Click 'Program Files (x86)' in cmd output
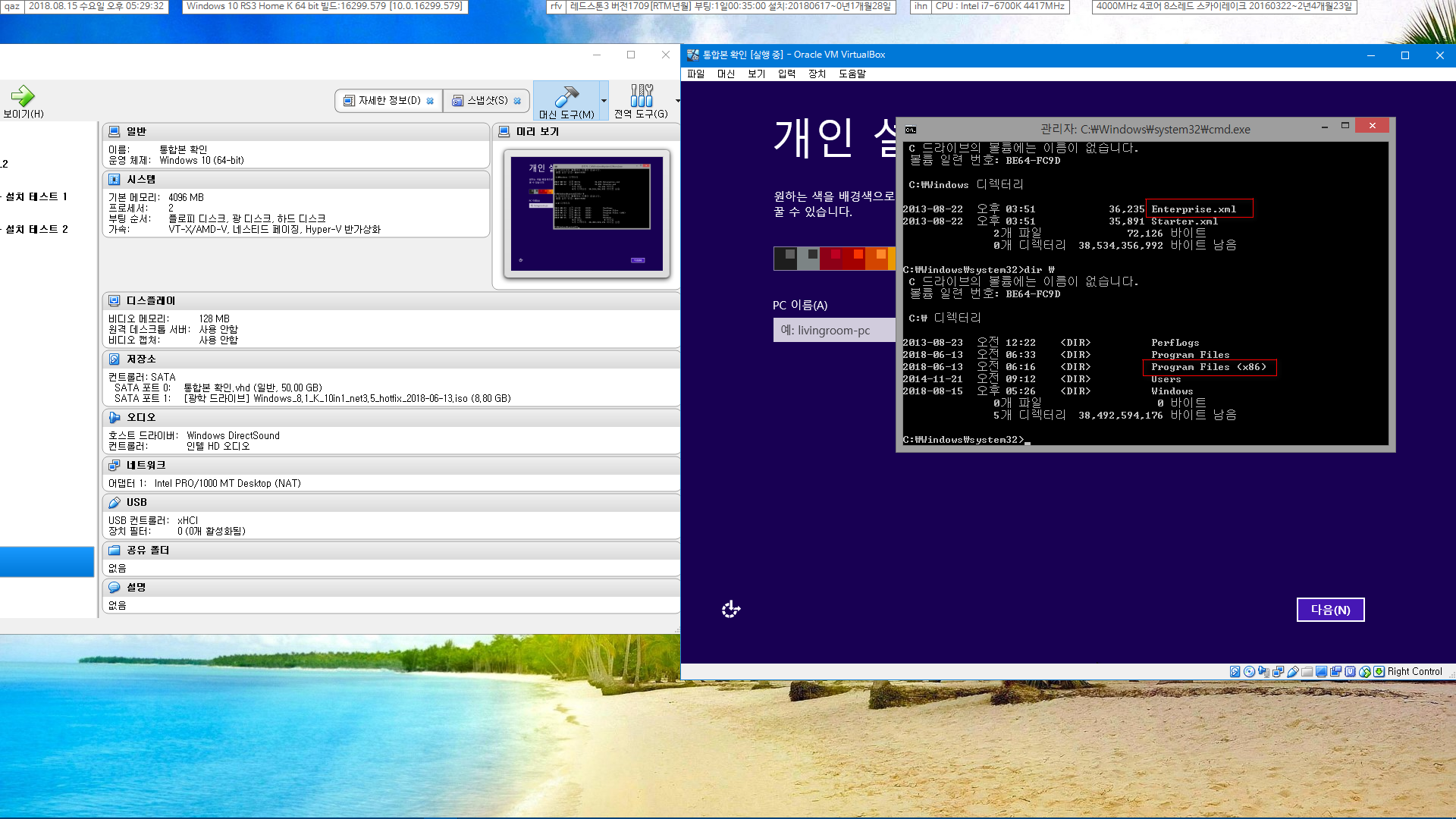Screen dimensions: 1456x819 [1209, 367]
